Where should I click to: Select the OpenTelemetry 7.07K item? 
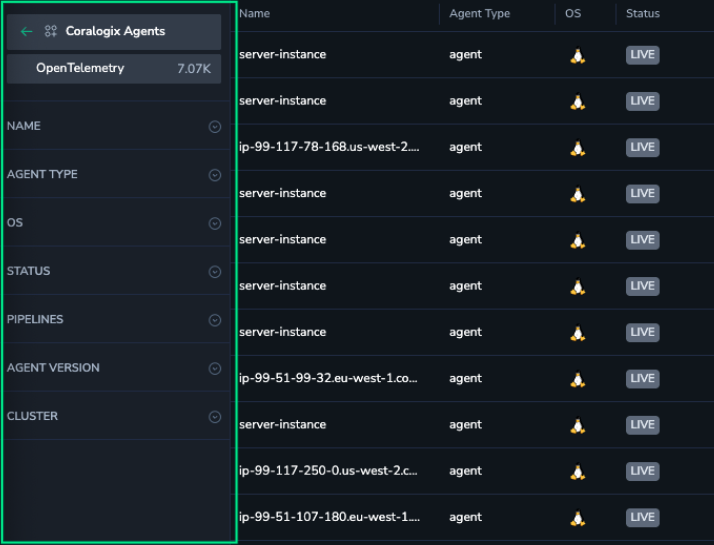[x=114, y=69]
